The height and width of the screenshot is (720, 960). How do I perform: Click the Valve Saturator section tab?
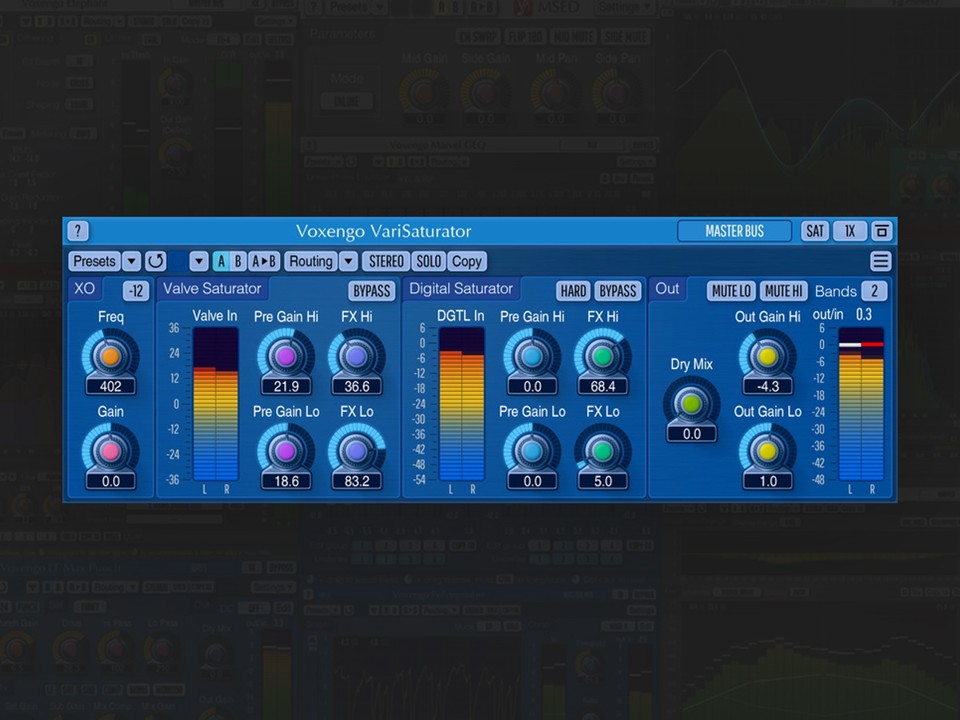tap(212, 288)
